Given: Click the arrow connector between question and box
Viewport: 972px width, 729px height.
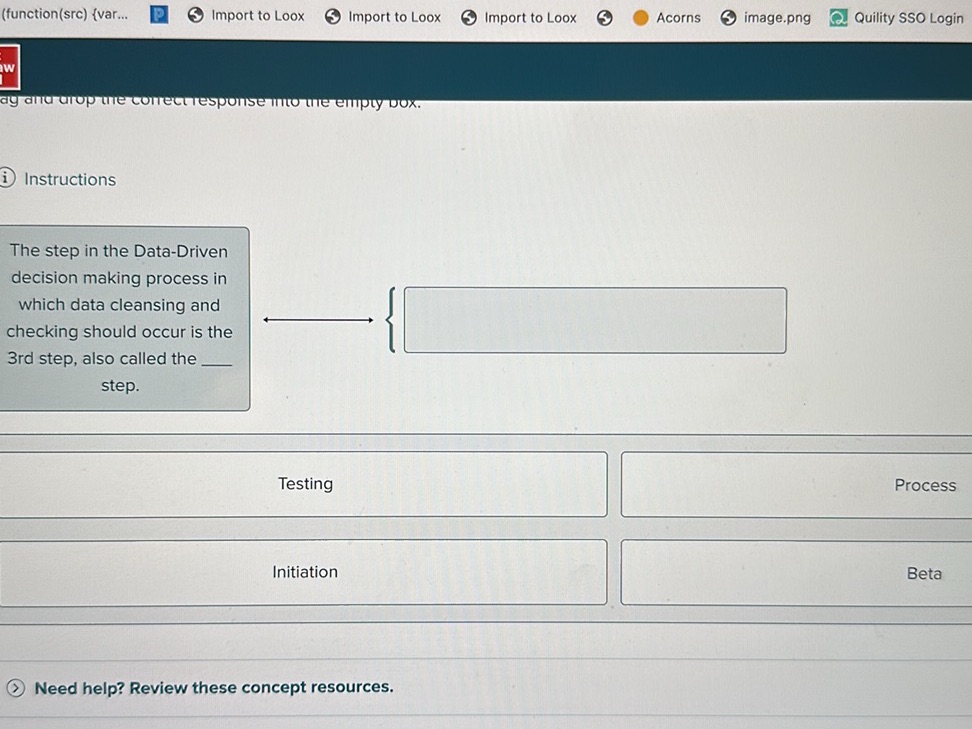Looking at the screenshot, I should coord(318,319).
